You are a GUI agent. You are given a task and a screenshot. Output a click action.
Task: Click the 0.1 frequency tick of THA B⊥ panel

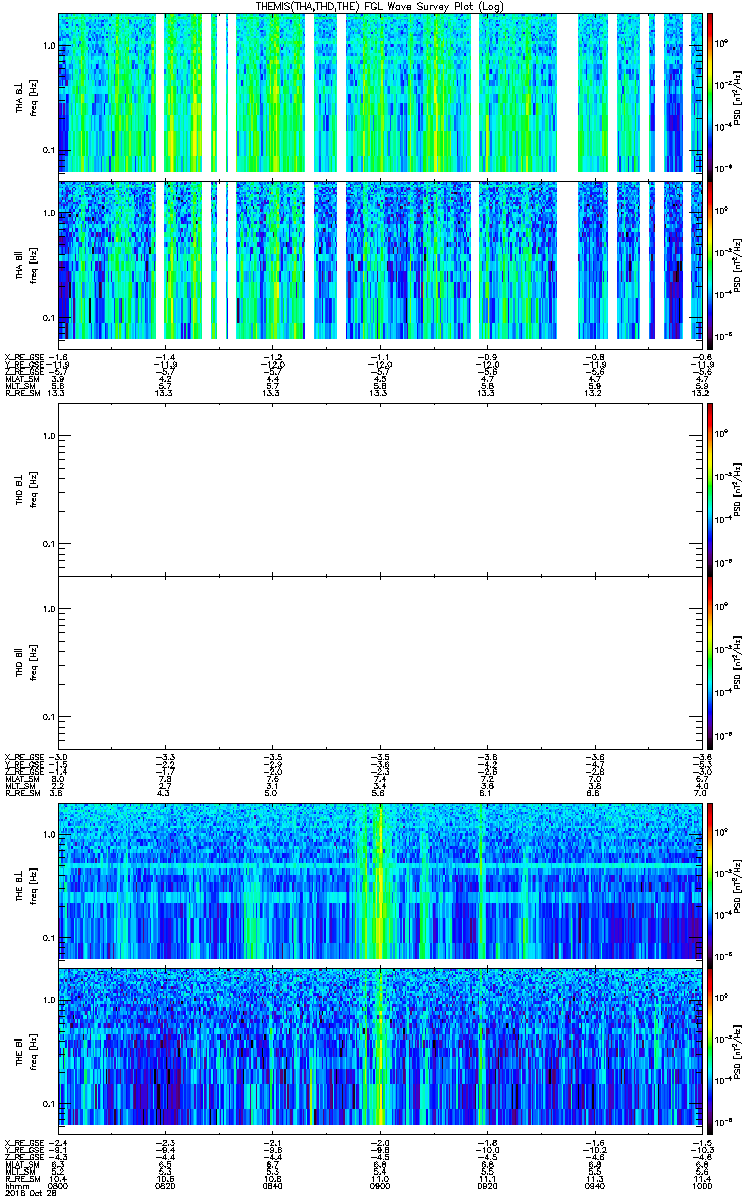click(x=48, y=151)
